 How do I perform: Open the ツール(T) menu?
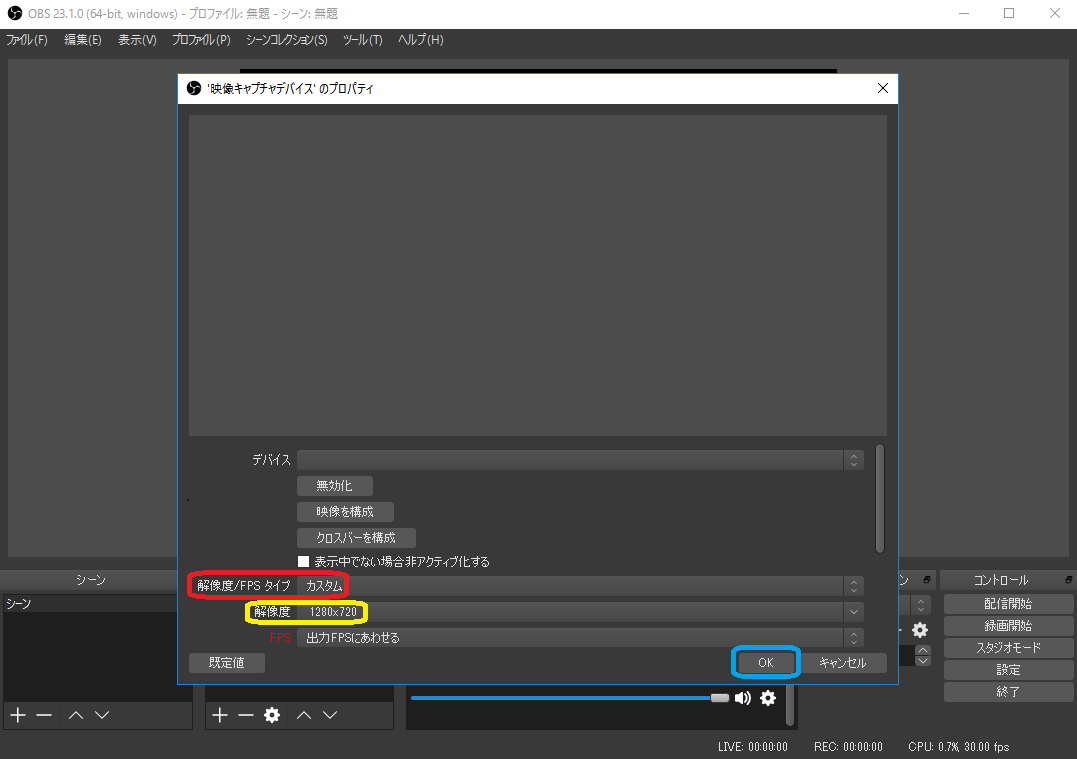362,40
